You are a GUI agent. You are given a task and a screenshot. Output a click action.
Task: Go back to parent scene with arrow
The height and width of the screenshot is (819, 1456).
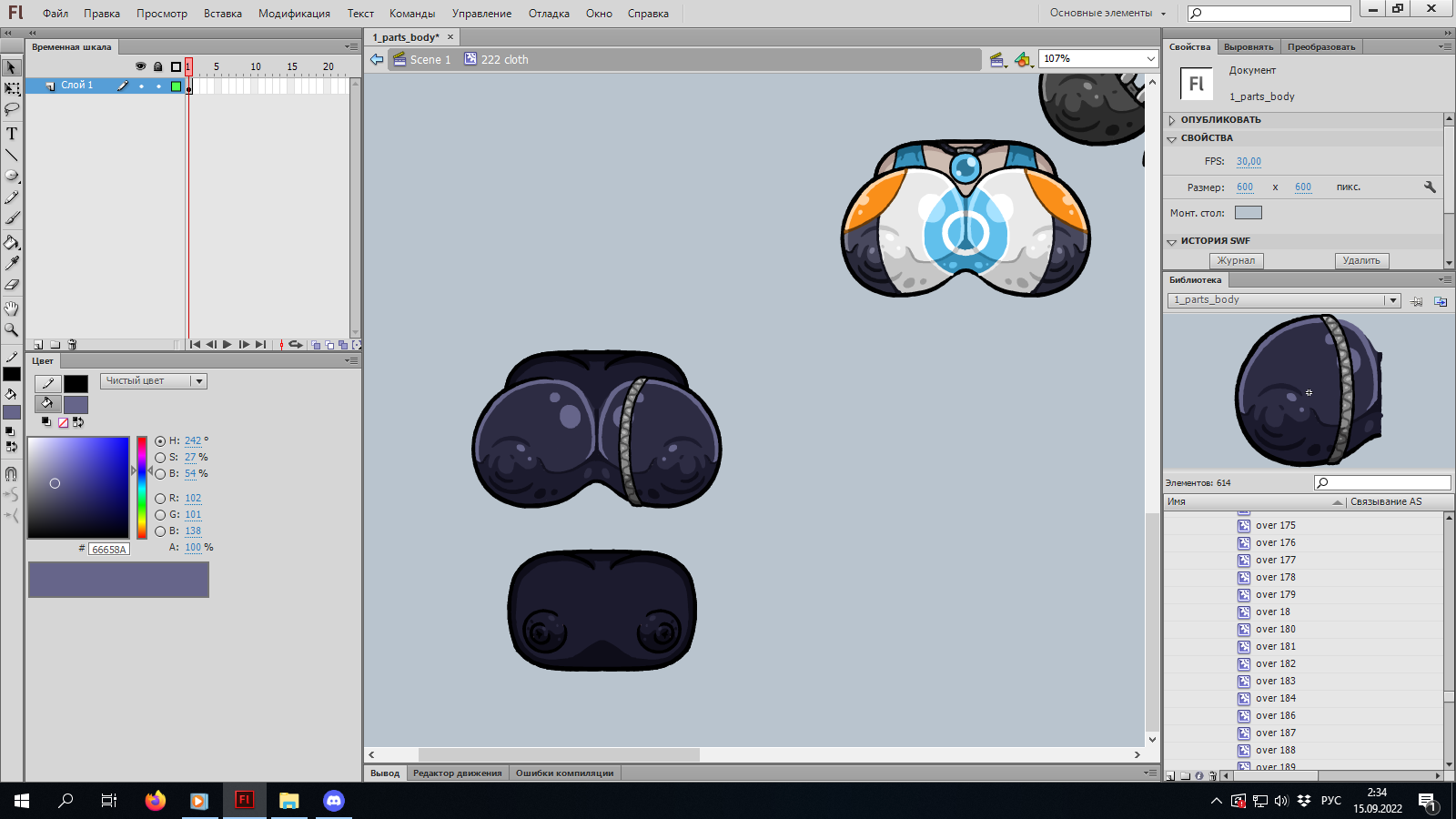pos(377,59)
